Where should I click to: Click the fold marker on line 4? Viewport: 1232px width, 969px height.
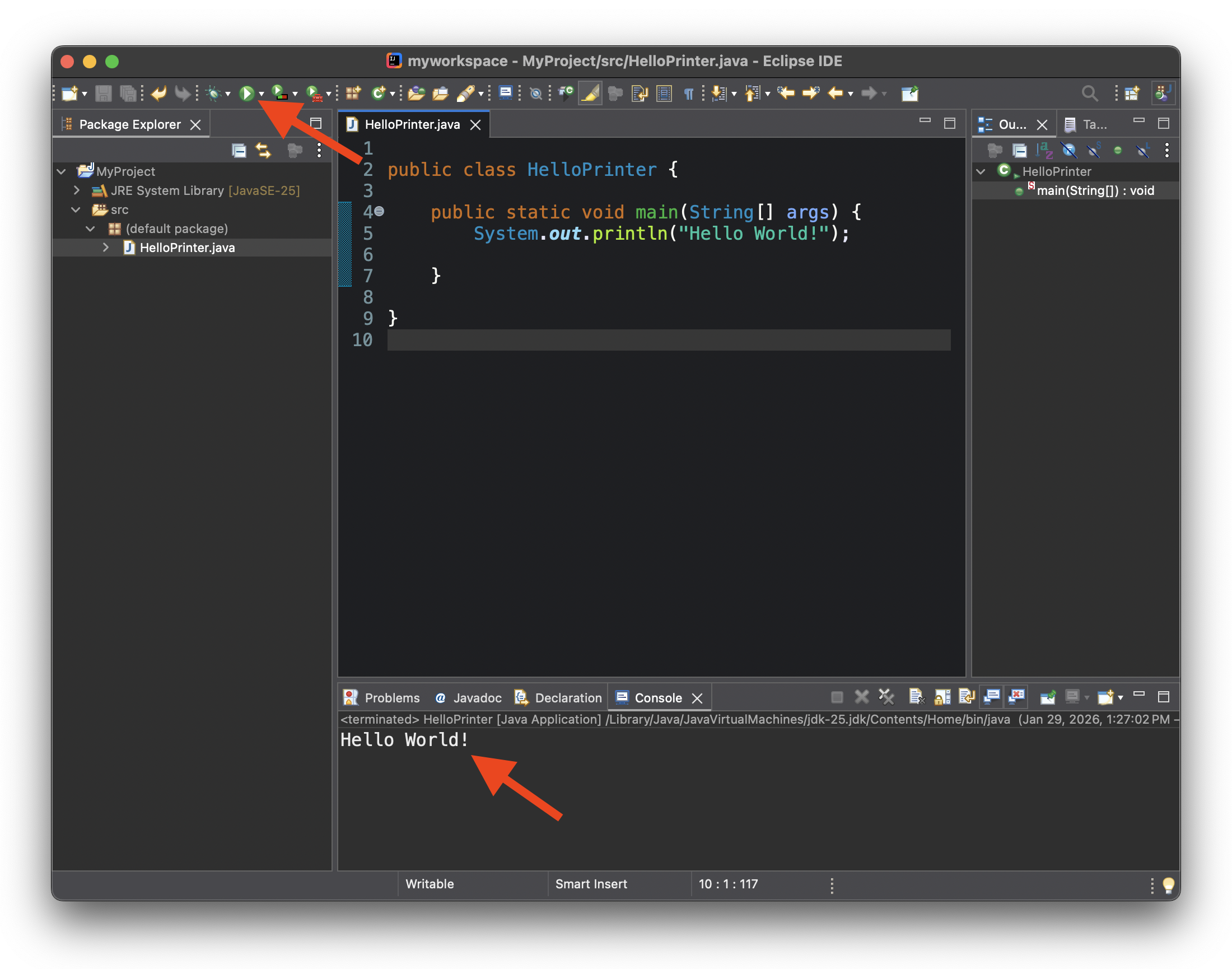380,212
